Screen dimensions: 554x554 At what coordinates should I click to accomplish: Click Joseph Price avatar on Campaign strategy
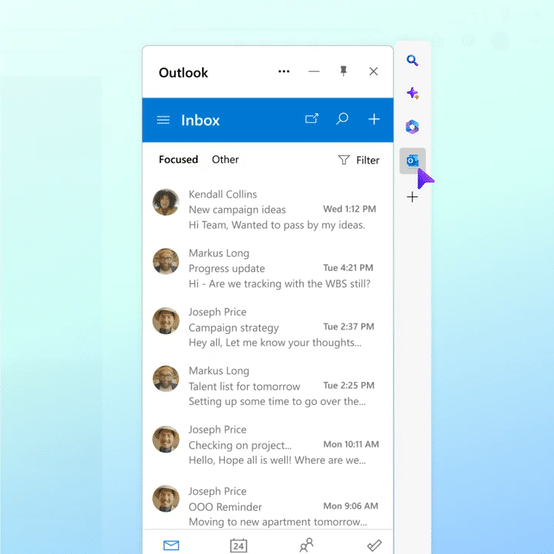(166, 320)
